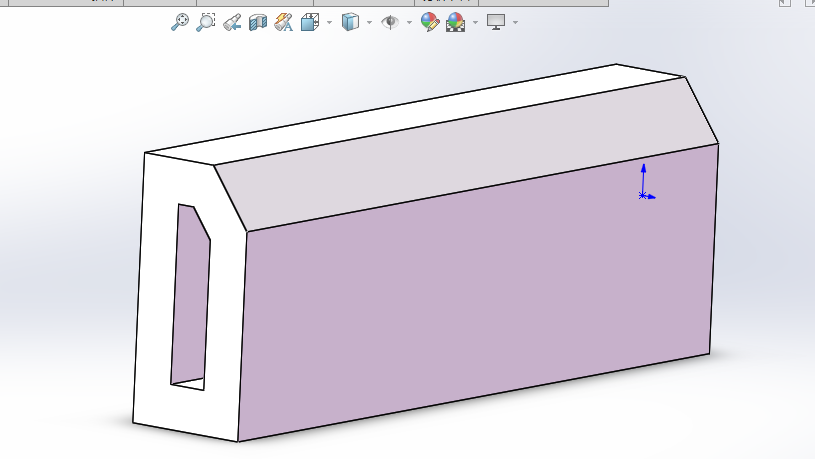The image size is (815, 459).
Task: Open the Display Style dropdown arrow
Action: (369, 22)
